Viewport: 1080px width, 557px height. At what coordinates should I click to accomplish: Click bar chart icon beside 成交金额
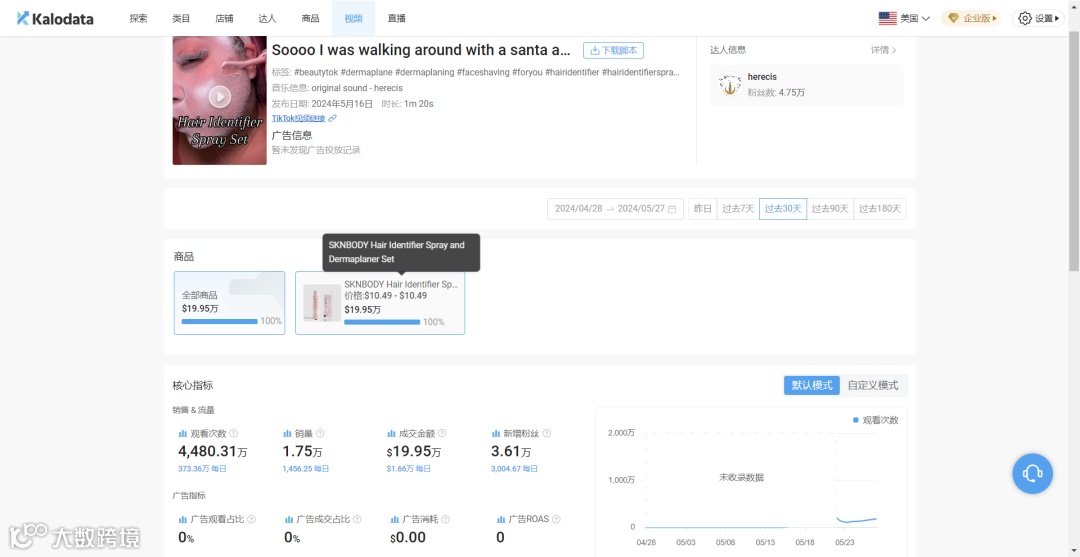(x=392, y=434)
